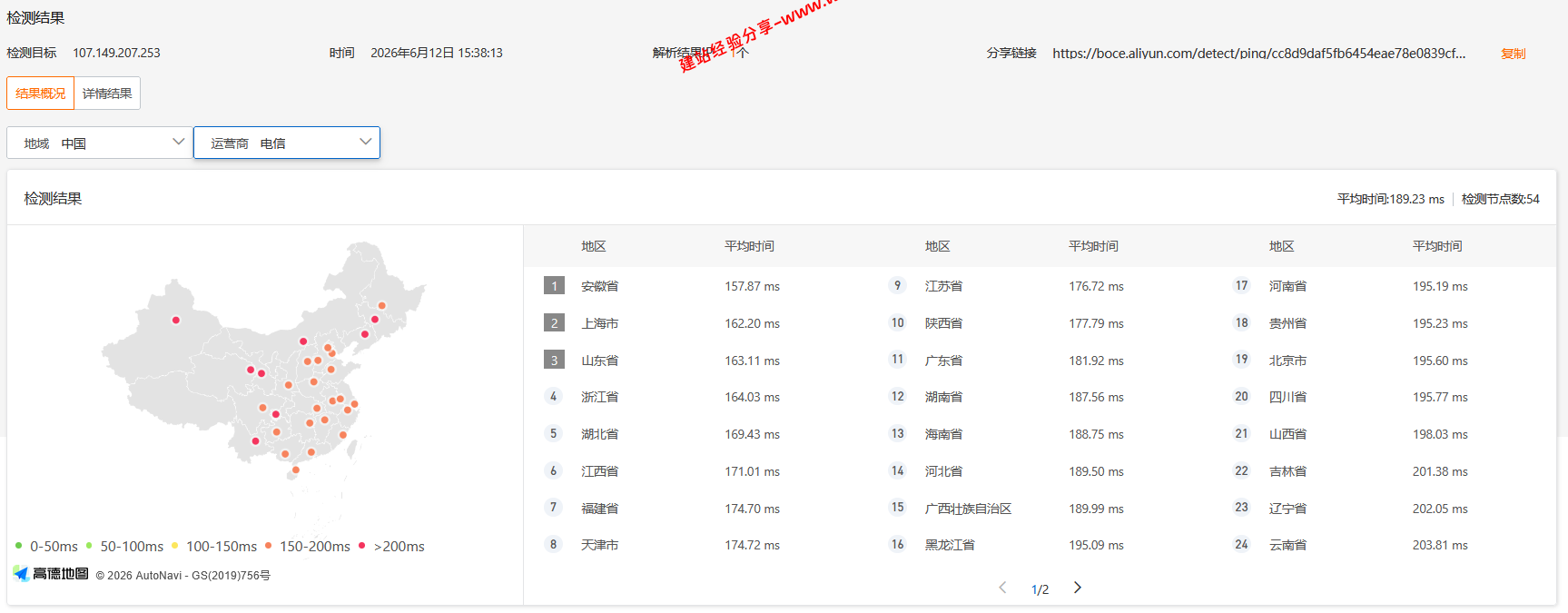The image size is (1568, 613).
Task: Select the 河北省 region cell
Action: [943, 471]
